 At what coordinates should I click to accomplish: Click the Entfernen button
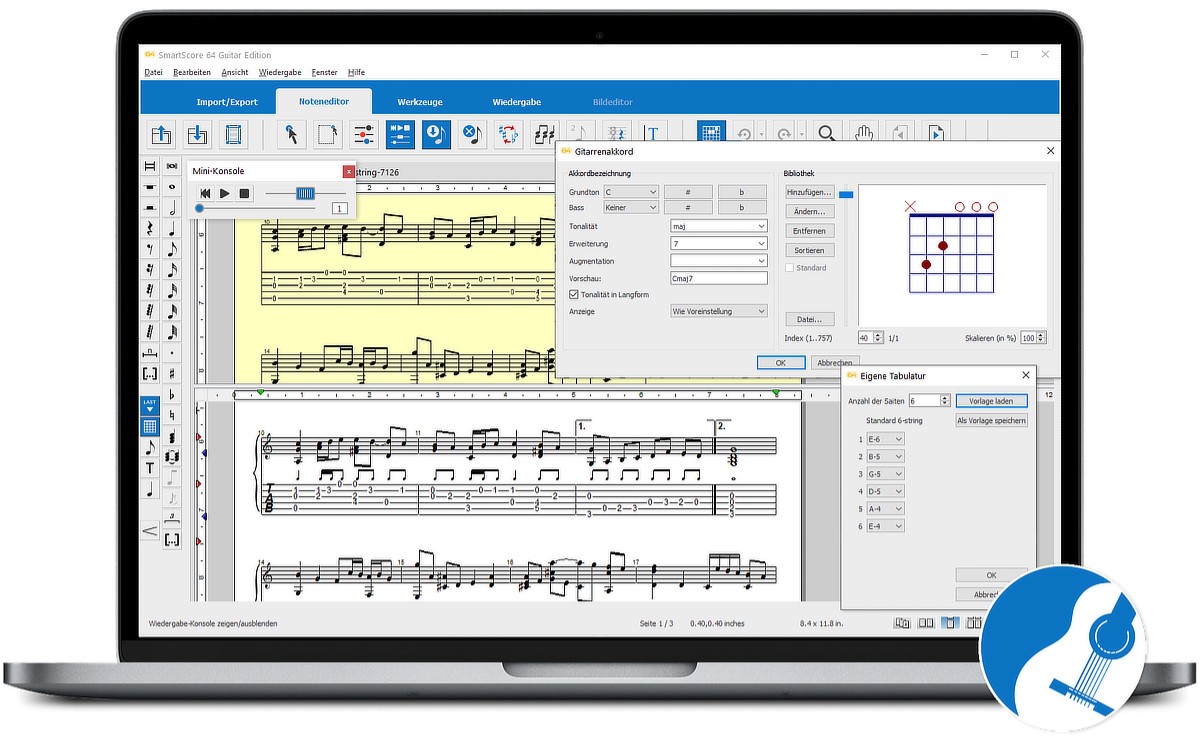pyautogui.click(x=810, y=231)
